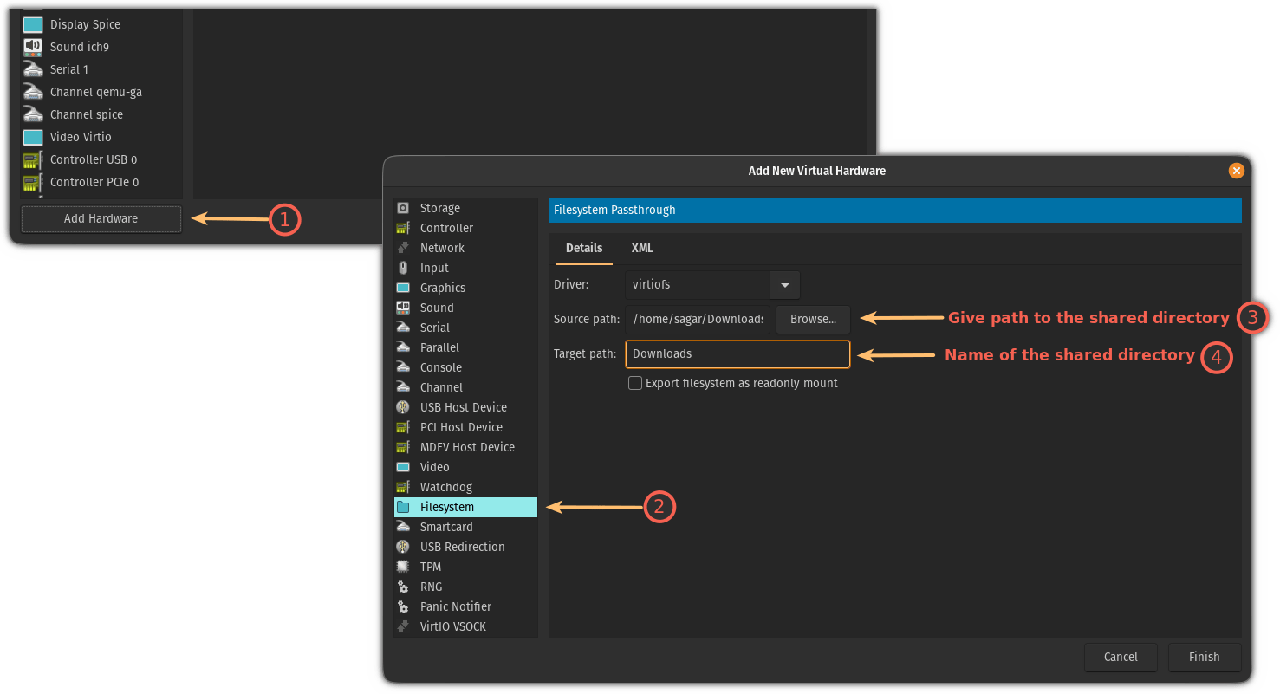Switch to the XML tab
1280x694 pixels.
click(642, 248)
